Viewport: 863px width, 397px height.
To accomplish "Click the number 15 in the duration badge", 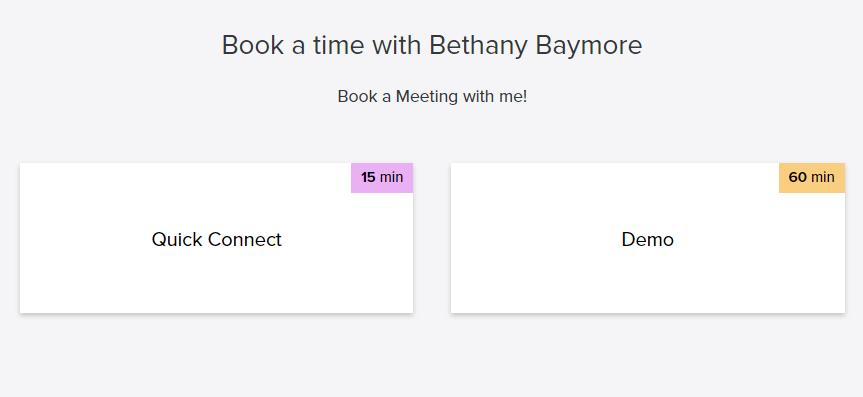I will (x=368, y=177).
